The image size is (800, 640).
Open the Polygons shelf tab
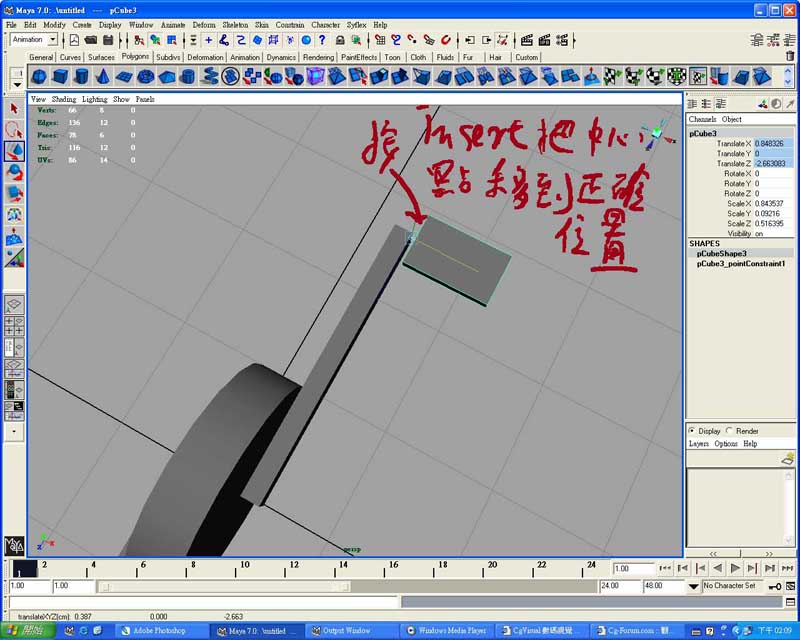pos(135,56)
